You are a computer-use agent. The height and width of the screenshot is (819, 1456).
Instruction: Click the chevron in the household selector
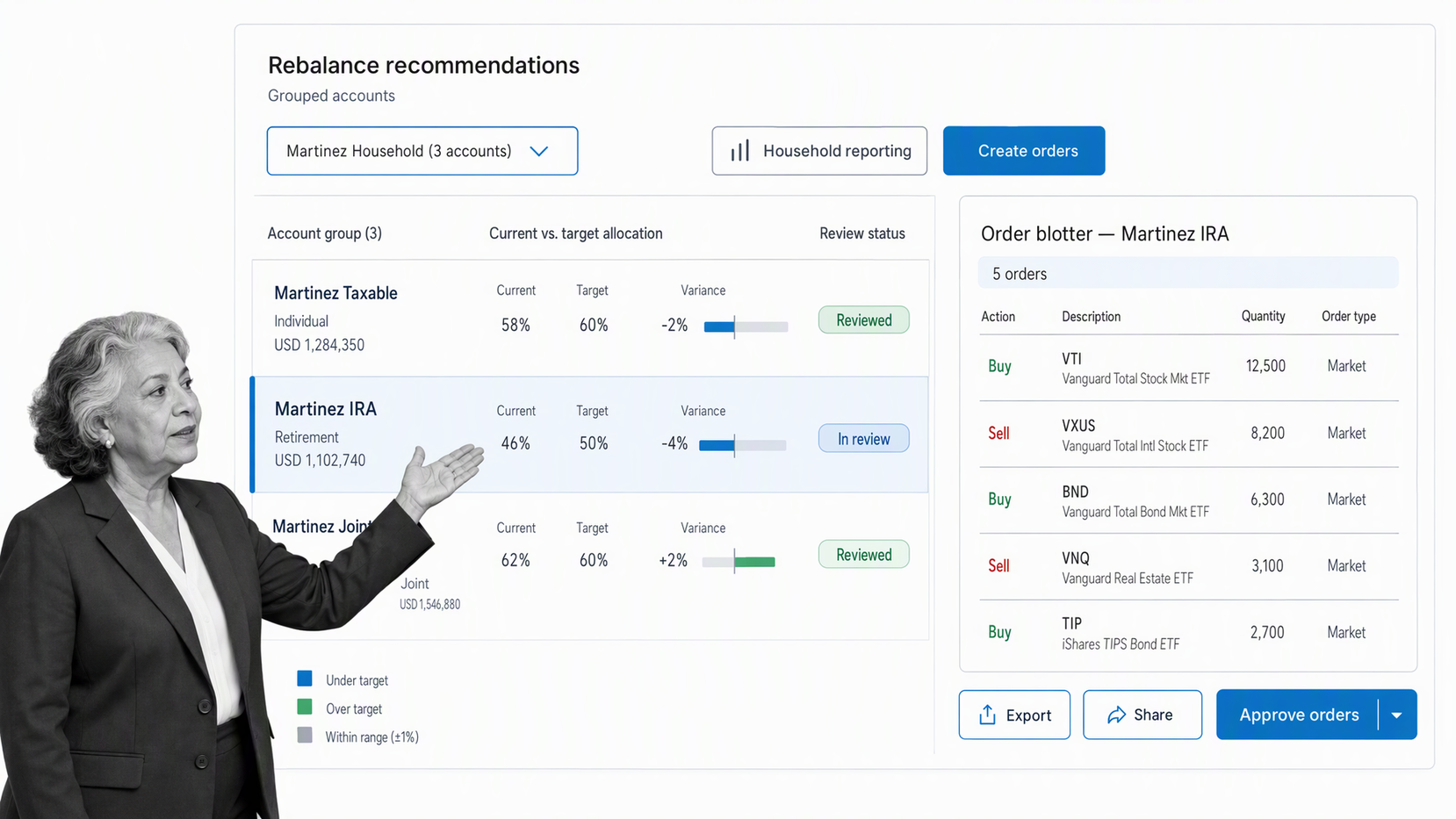pyautogui.click(x=539, y=151)
